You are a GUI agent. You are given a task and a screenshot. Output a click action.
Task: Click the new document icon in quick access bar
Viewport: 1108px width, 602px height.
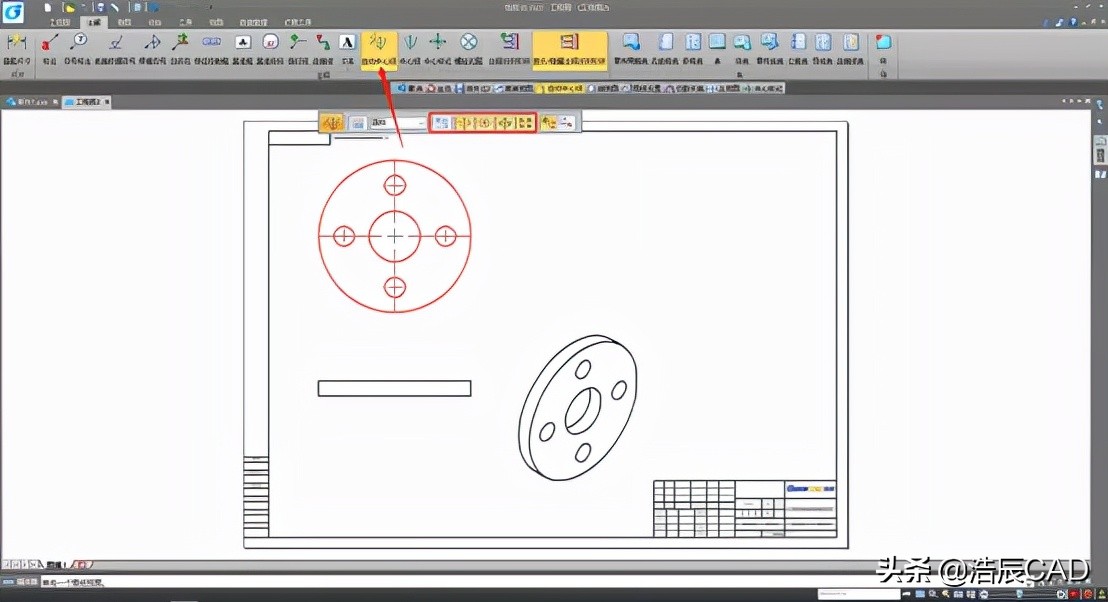(47, 8)
